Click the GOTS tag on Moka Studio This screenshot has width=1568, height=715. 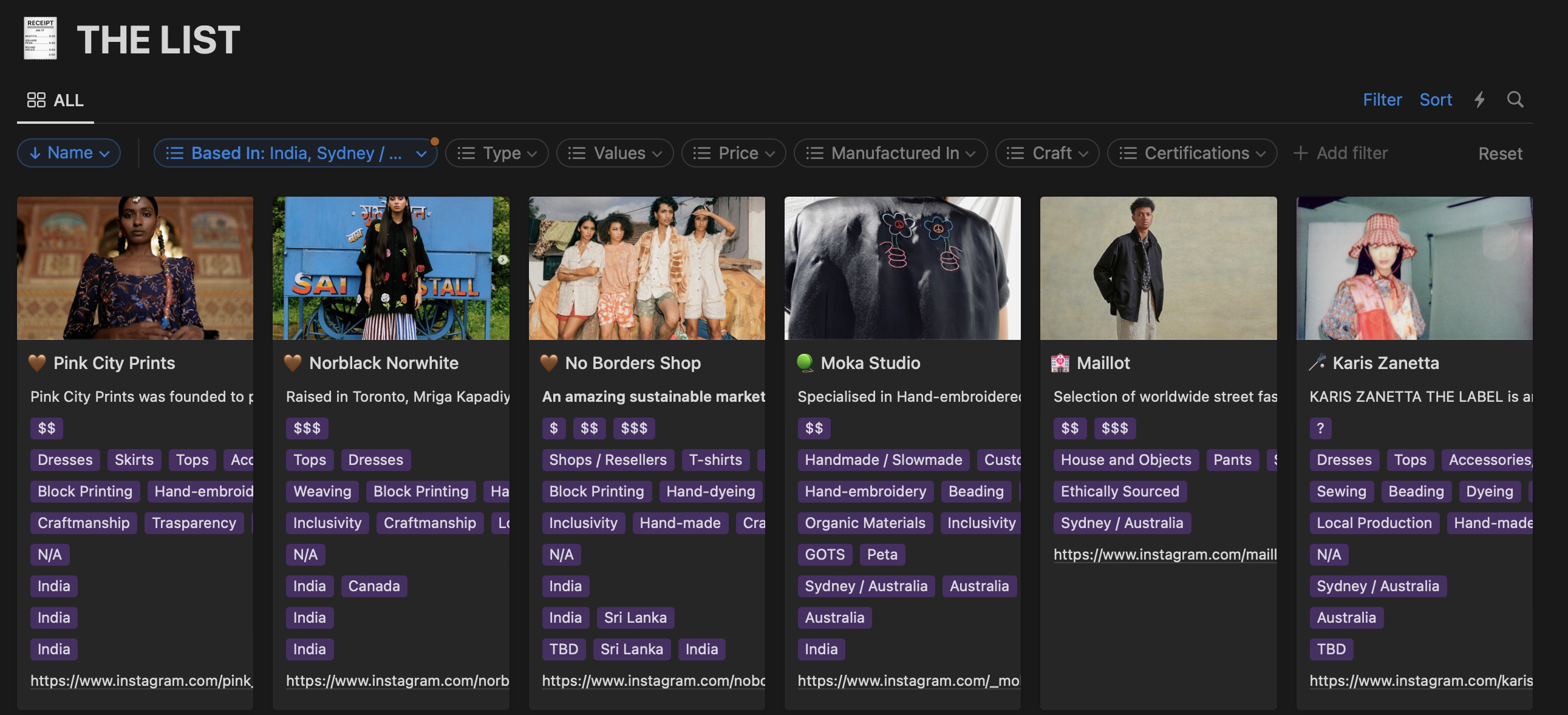point(824,554)
